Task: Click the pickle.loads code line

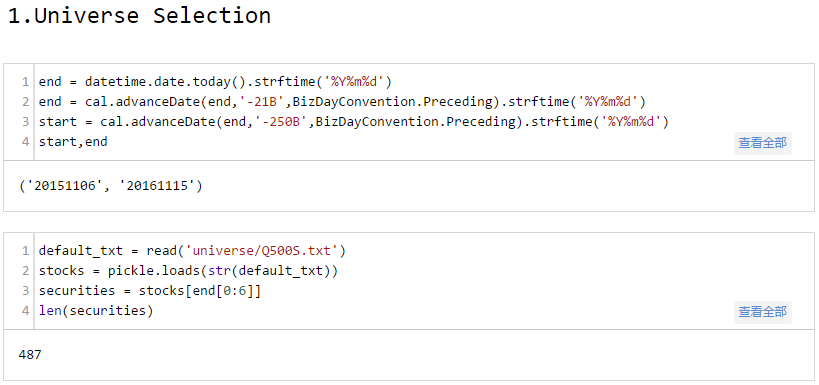Action: pyautogui.click(x=188, y=271)
